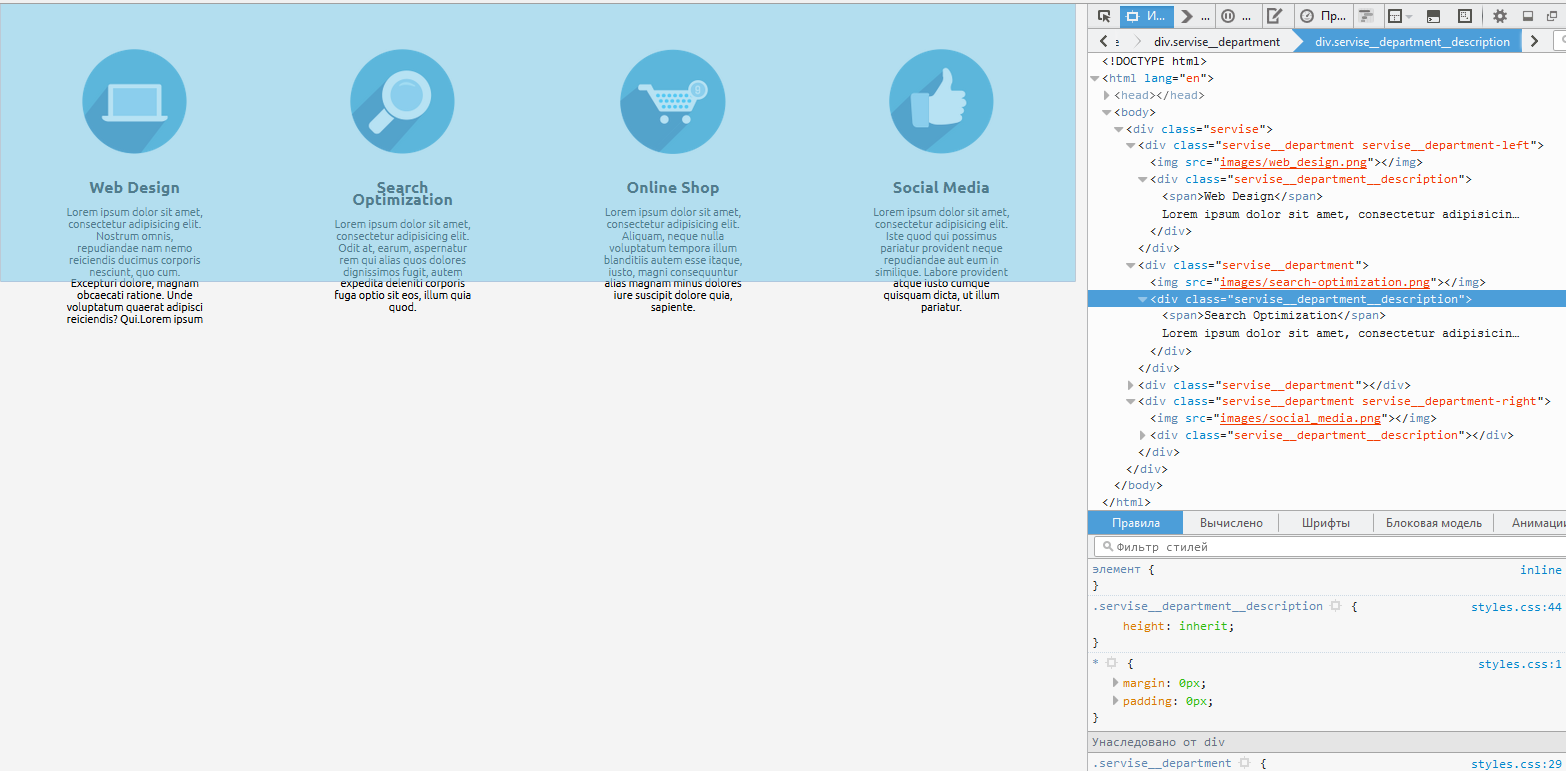Click the Social Media thumbs-up image
The image size is (1566, 771).
(x=941, y=102)
